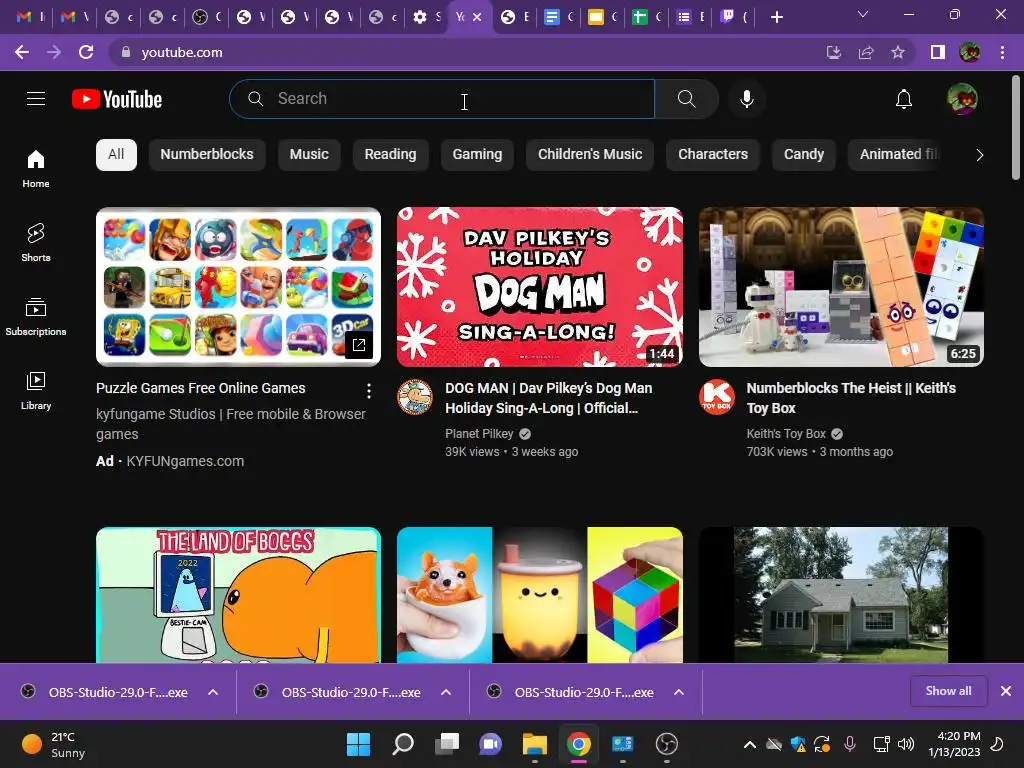Close the active YouTube browser tab

coord(477,17)
